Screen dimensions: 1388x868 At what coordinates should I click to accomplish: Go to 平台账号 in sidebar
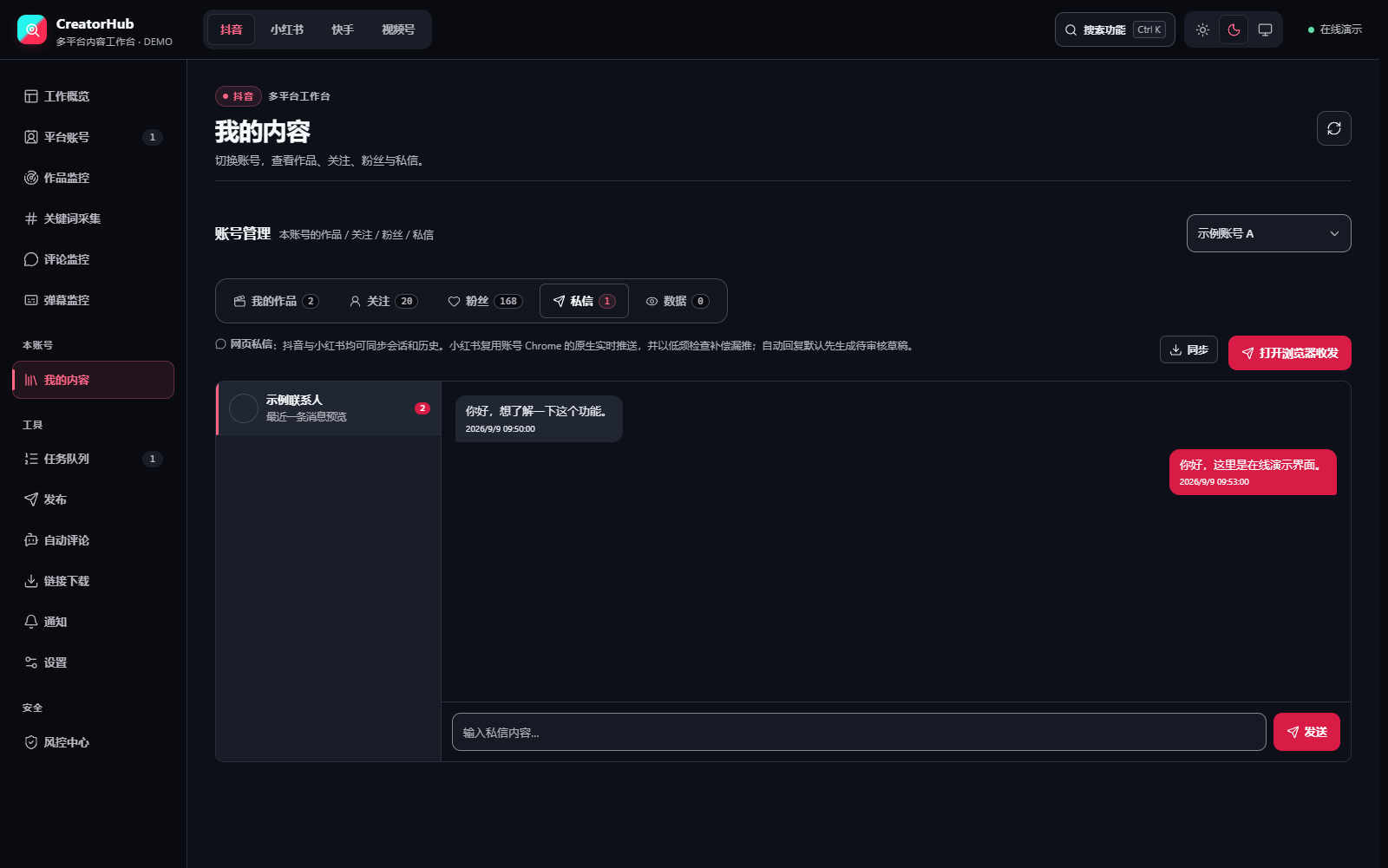(x=93, y=137)
